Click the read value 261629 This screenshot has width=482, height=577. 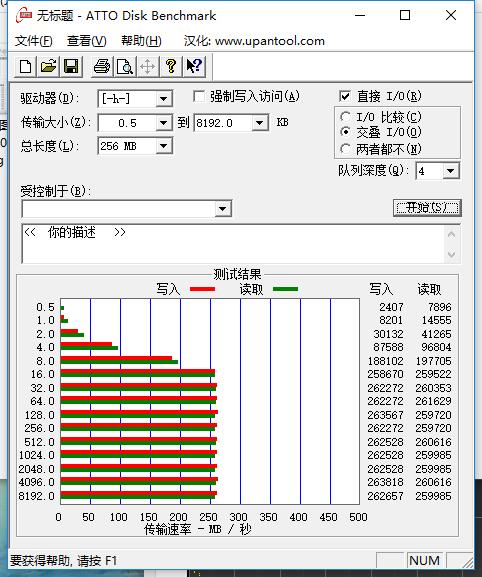[x=433, y=401]
